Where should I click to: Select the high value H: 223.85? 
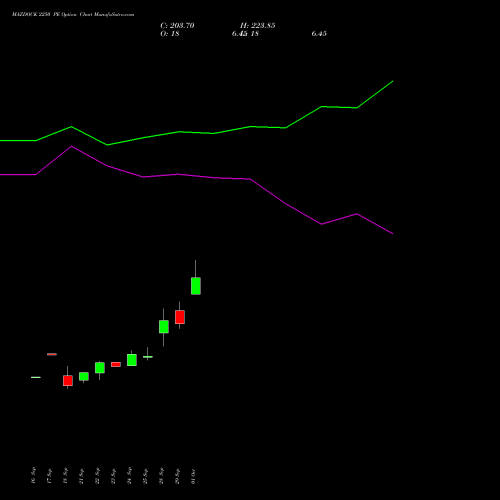pyautogui.click(x=258, y=26)
